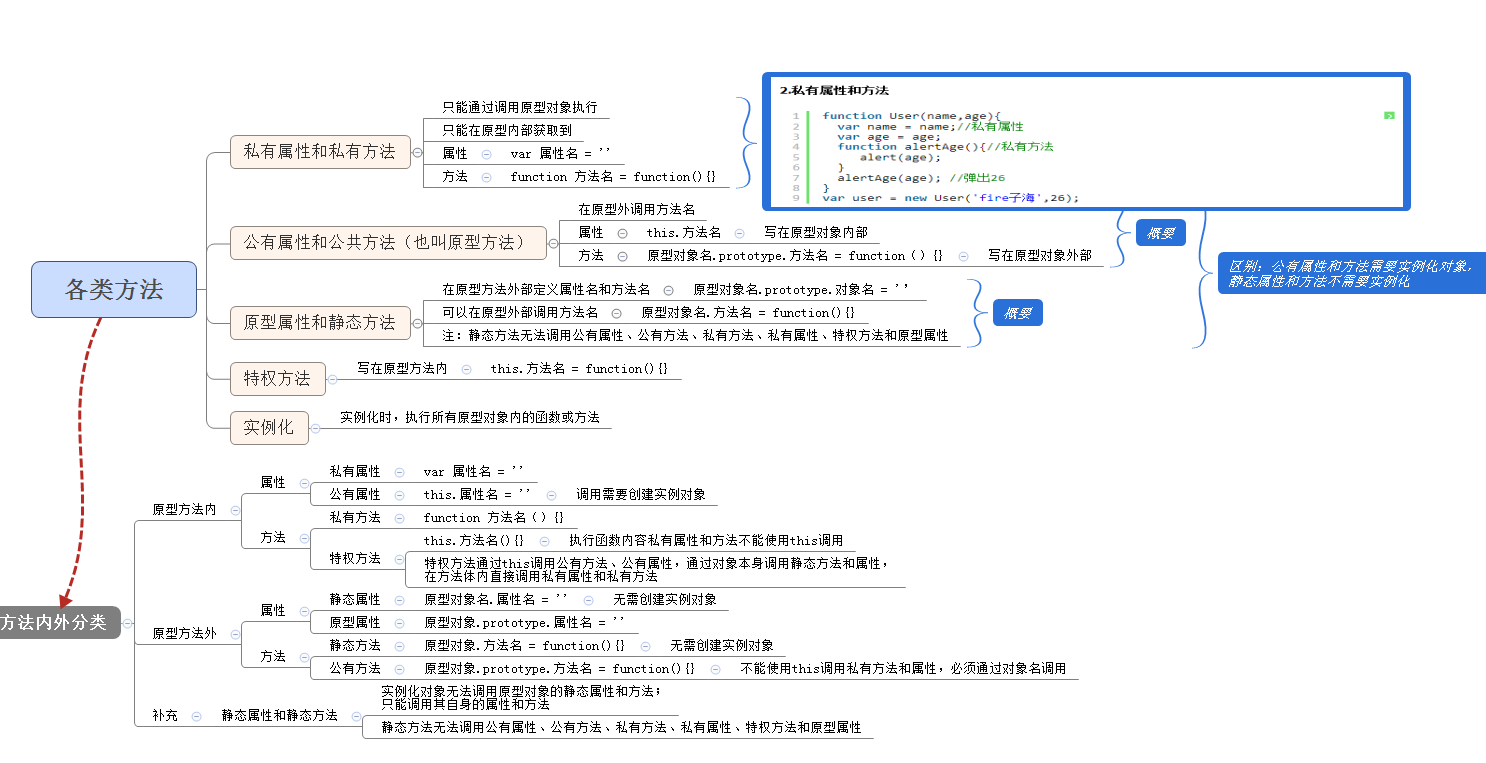Screen dimensions: 1486x763
Task: Select the text 只能通过调用原型对象执行
Action: click(520, 107)
